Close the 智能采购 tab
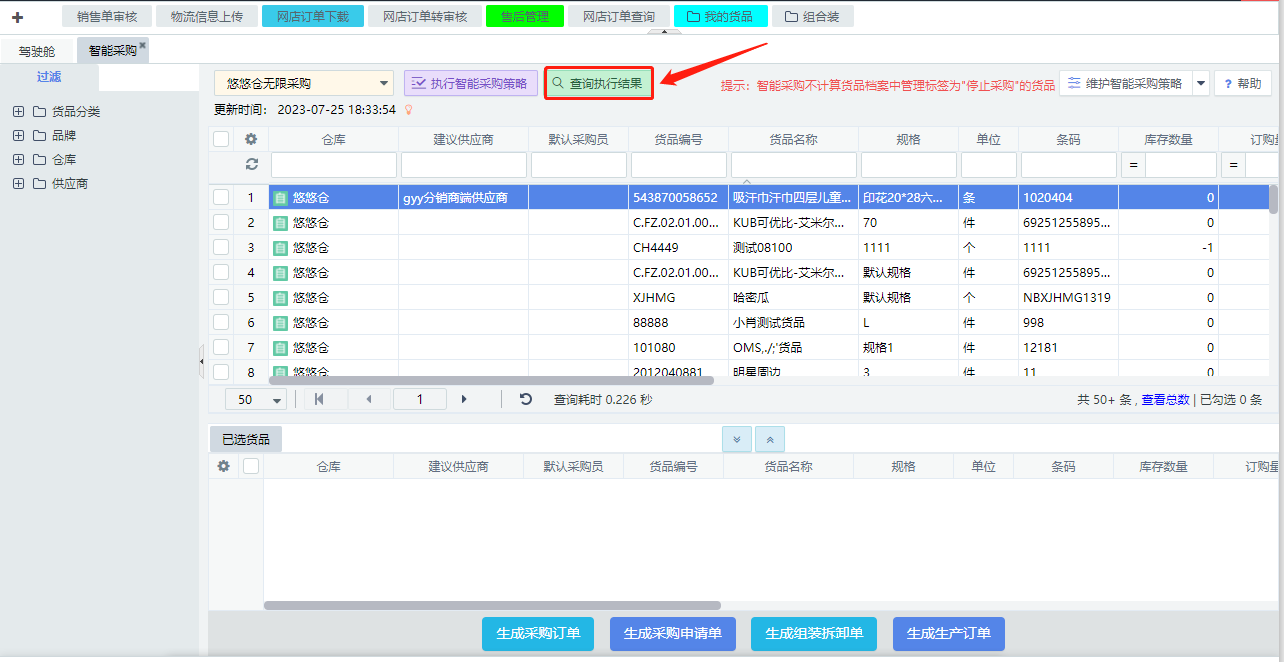The image size is (1284, 662). [143, 45]
